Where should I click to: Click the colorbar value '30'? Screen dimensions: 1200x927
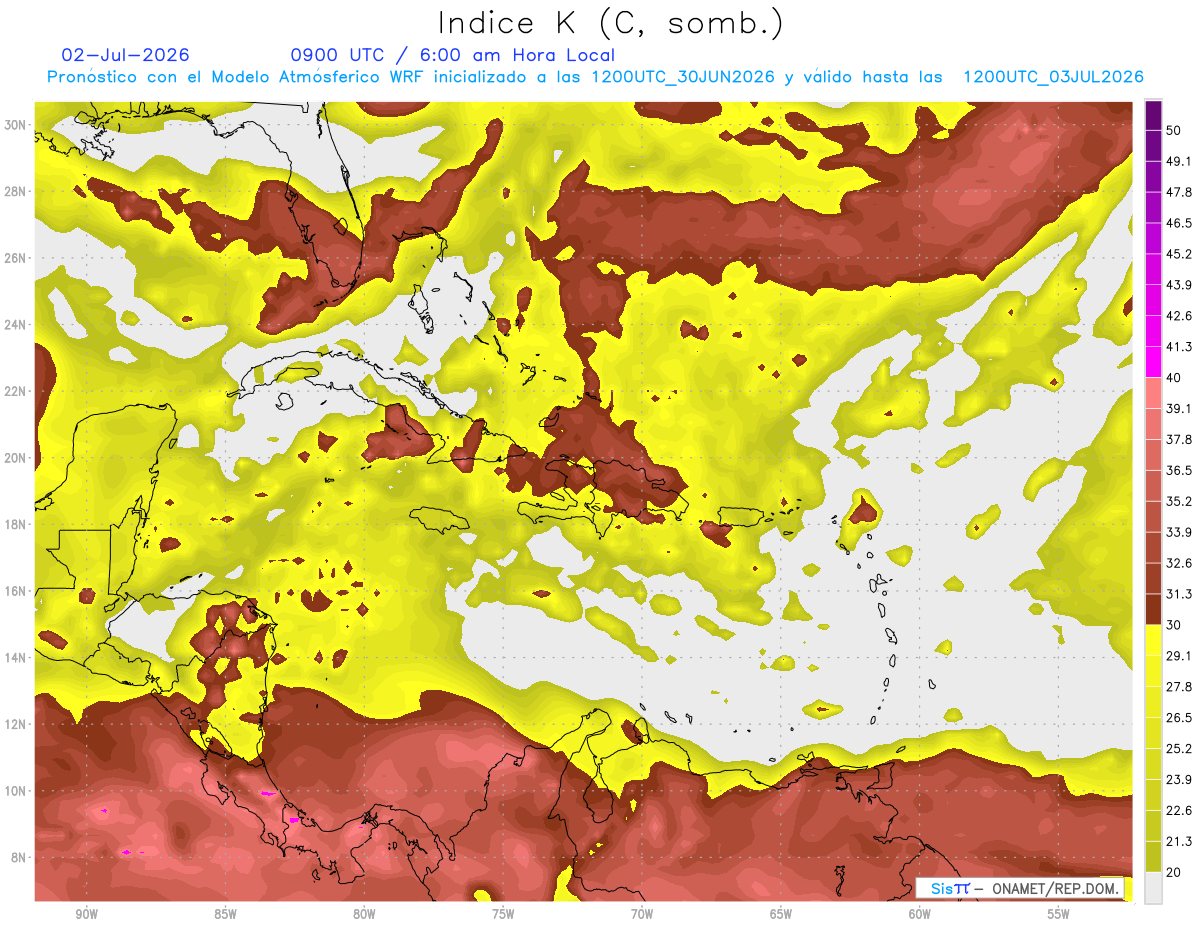point(1174,625)
